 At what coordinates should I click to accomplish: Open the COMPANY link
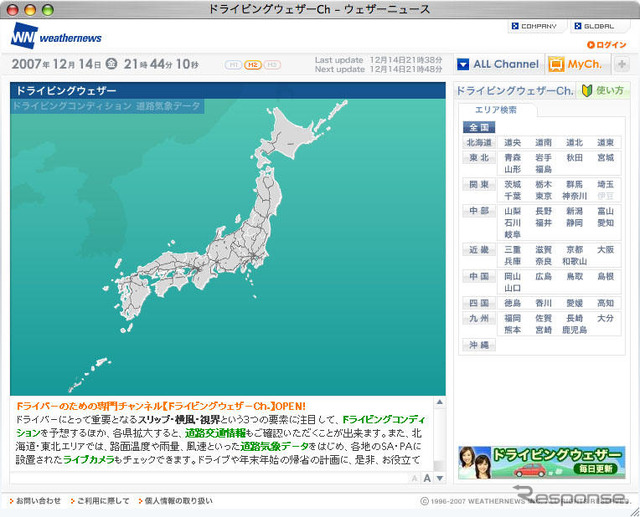click(534, 26)
